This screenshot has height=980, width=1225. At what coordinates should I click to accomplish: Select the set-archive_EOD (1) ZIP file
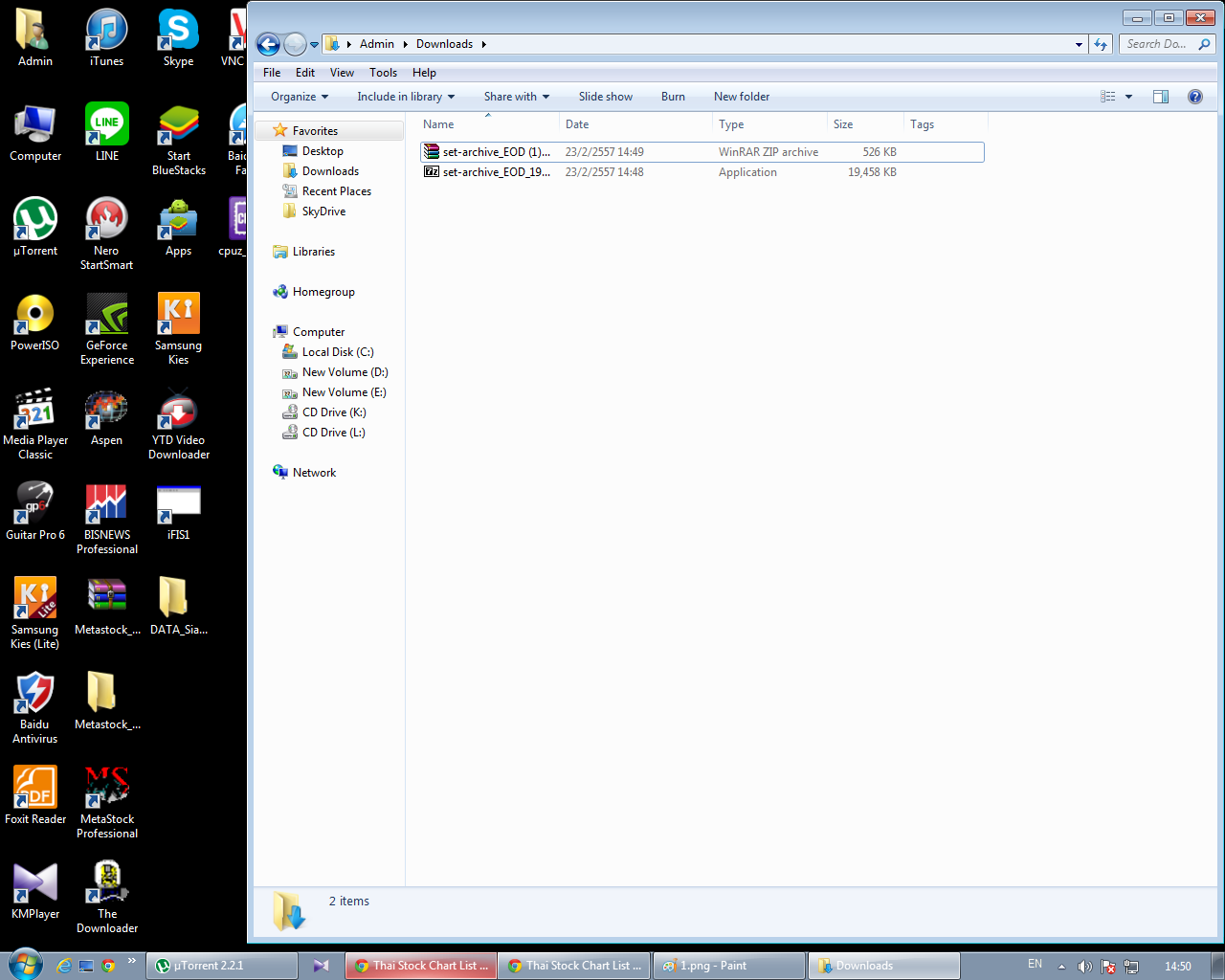tap(702, 152)
